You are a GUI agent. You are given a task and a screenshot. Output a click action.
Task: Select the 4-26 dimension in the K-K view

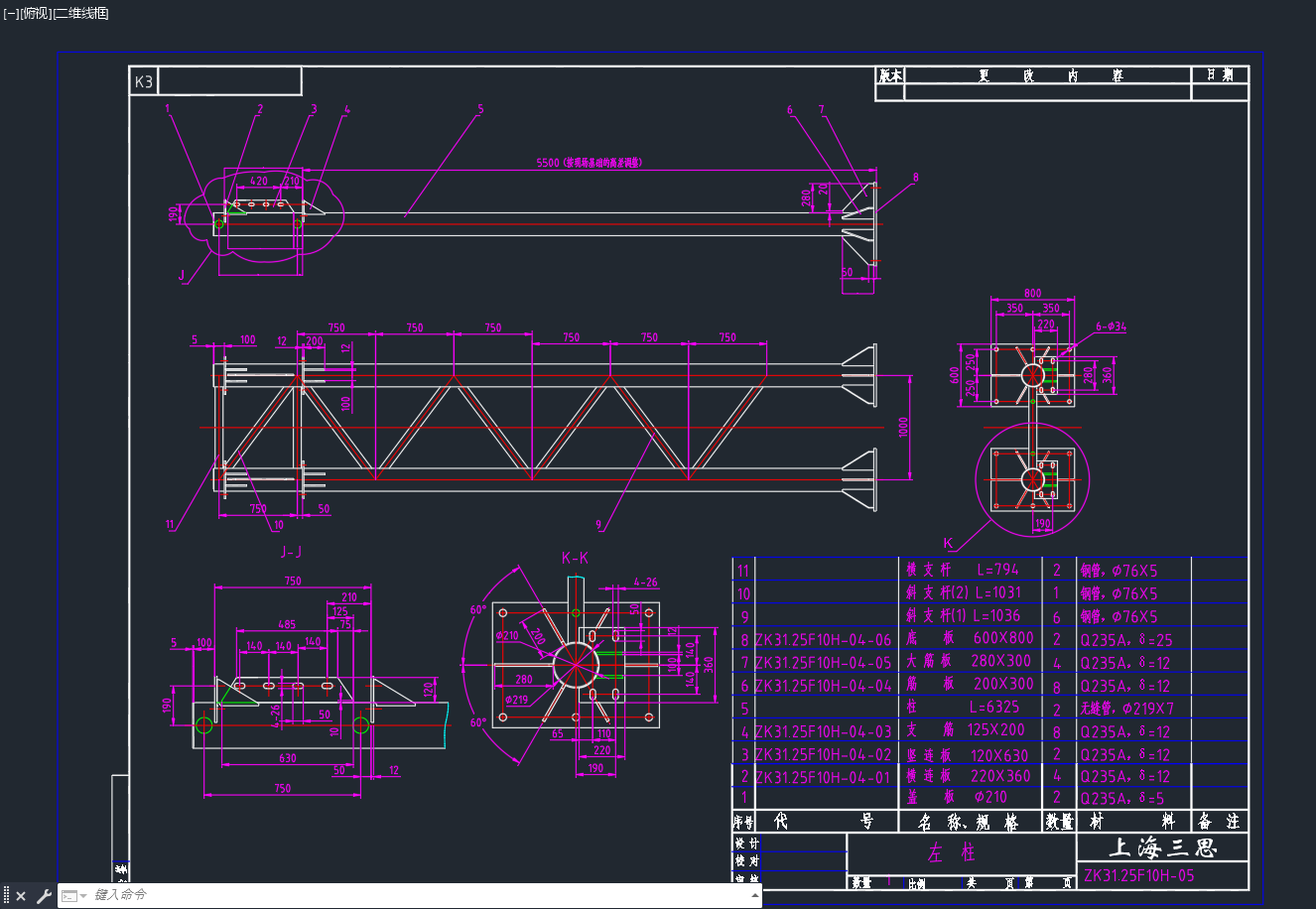coord(645,583)
